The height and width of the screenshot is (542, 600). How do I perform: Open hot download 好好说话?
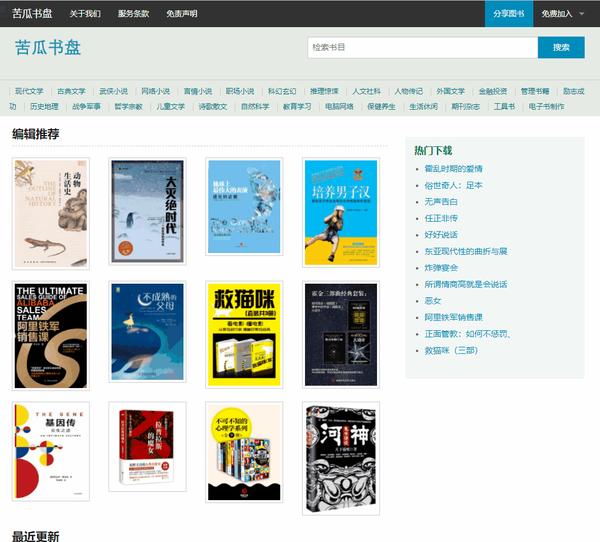pos(441,235)
